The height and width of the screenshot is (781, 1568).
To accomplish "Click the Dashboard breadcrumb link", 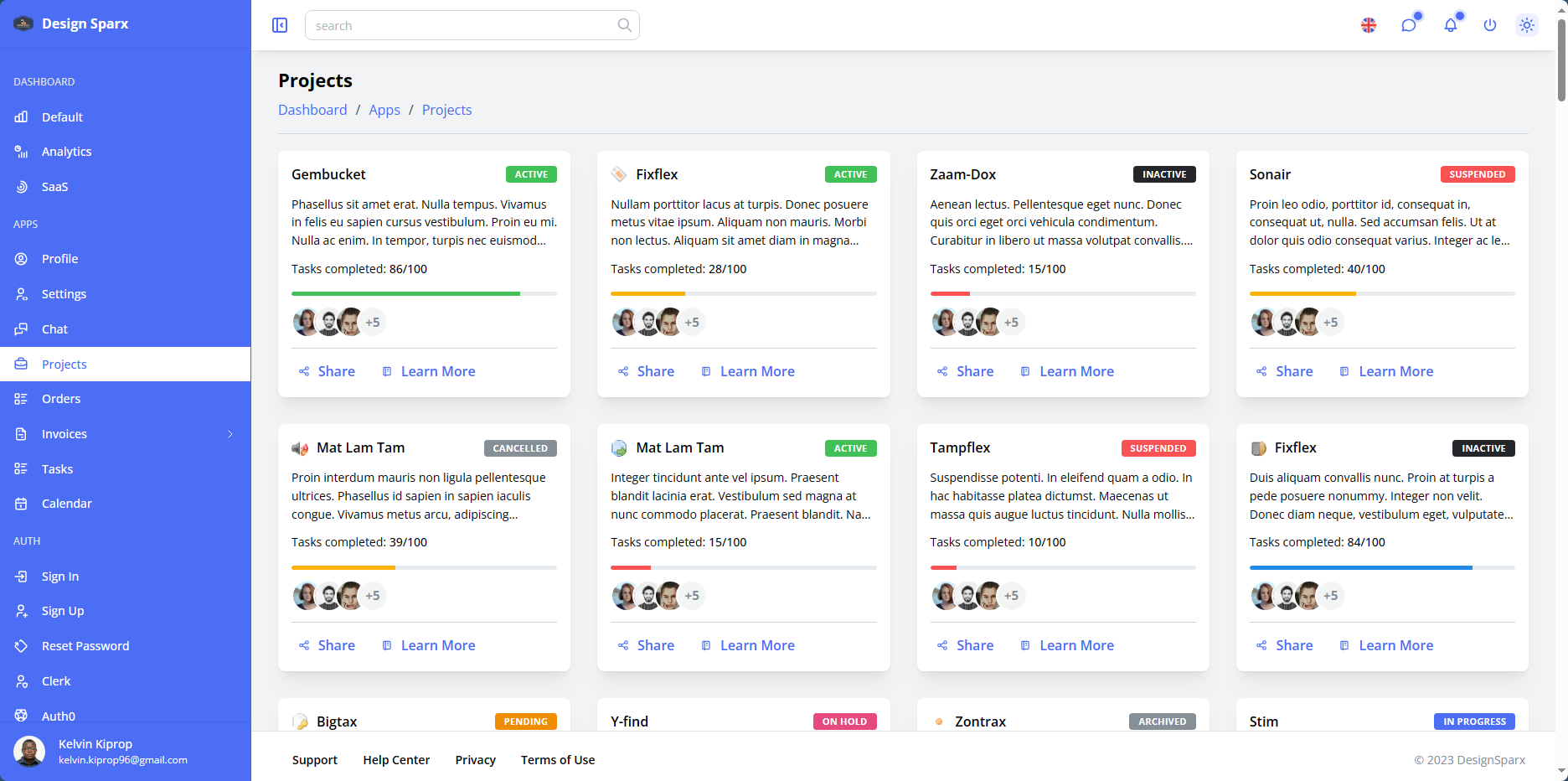I will tap(312, 110).
